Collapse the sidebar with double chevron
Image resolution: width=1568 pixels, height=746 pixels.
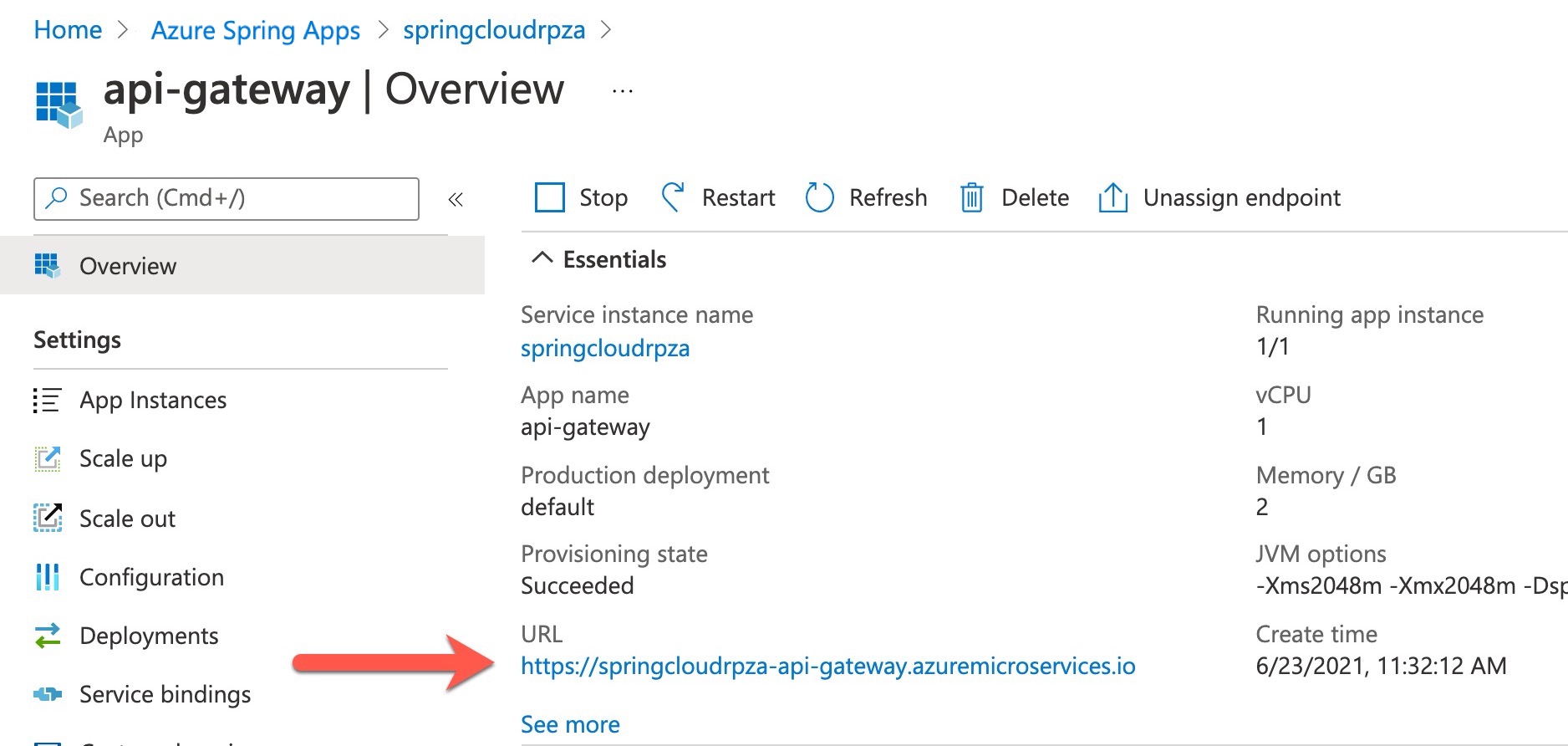pos(456,199)
